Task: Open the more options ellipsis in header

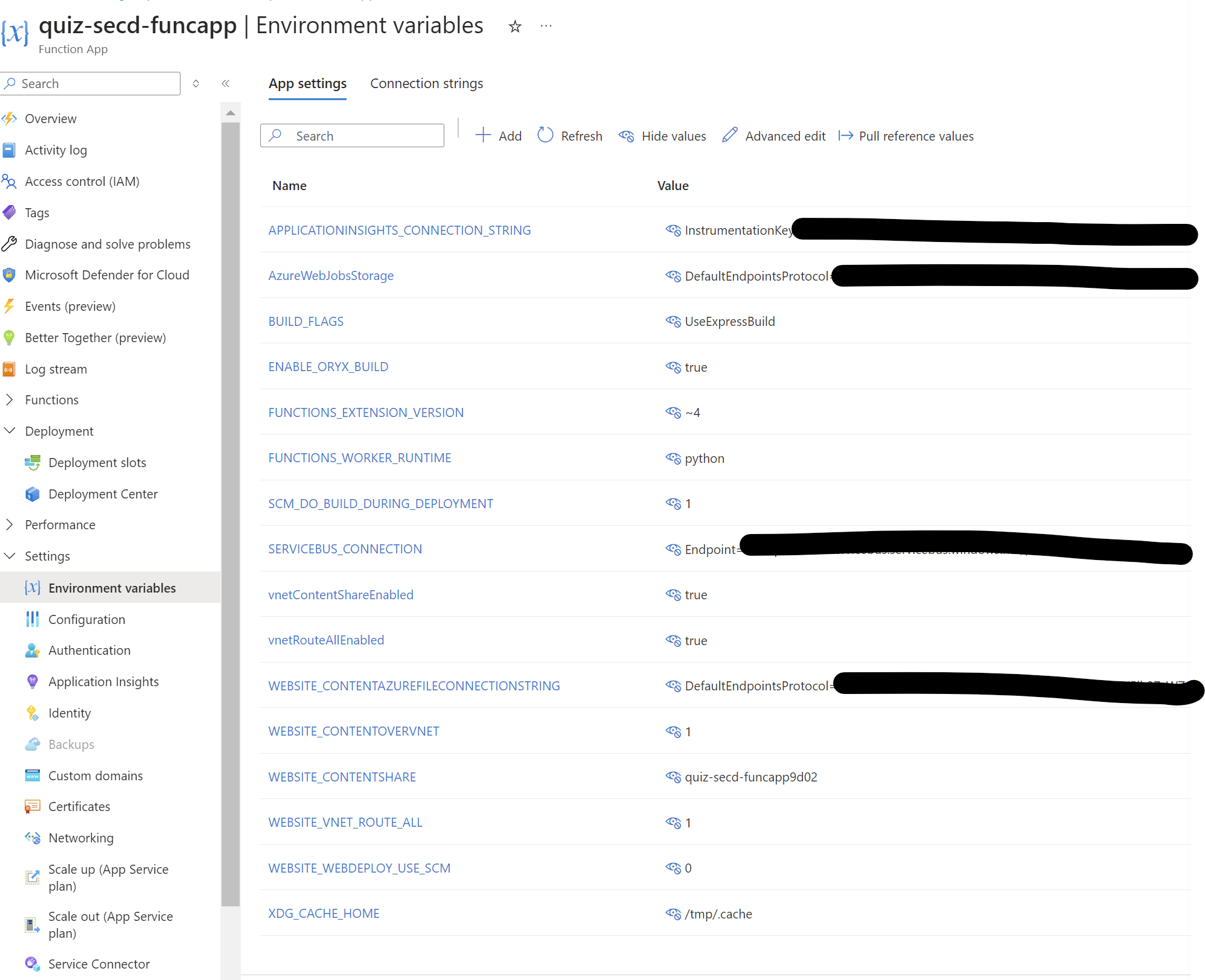Action: (546, 26)
